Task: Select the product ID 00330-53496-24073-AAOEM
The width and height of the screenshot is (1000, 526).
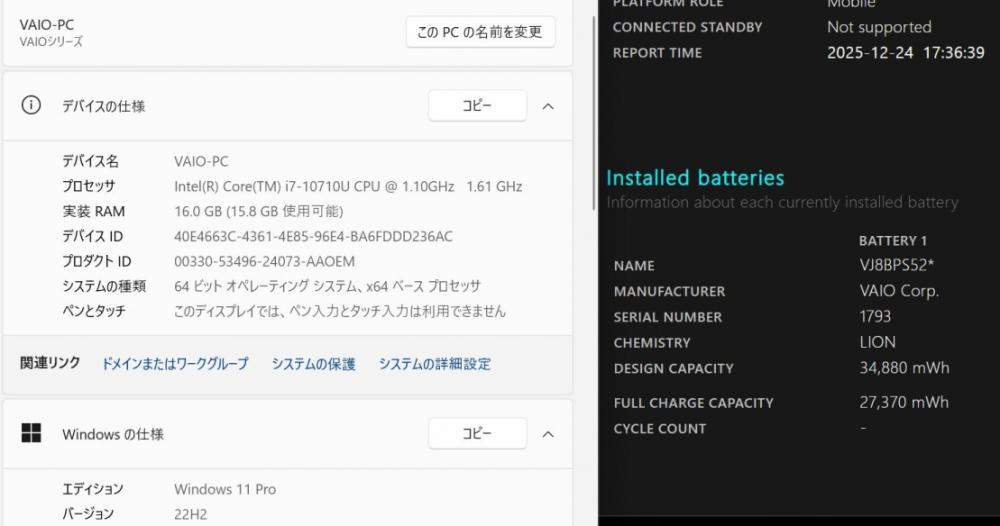Action: (264, 261)
